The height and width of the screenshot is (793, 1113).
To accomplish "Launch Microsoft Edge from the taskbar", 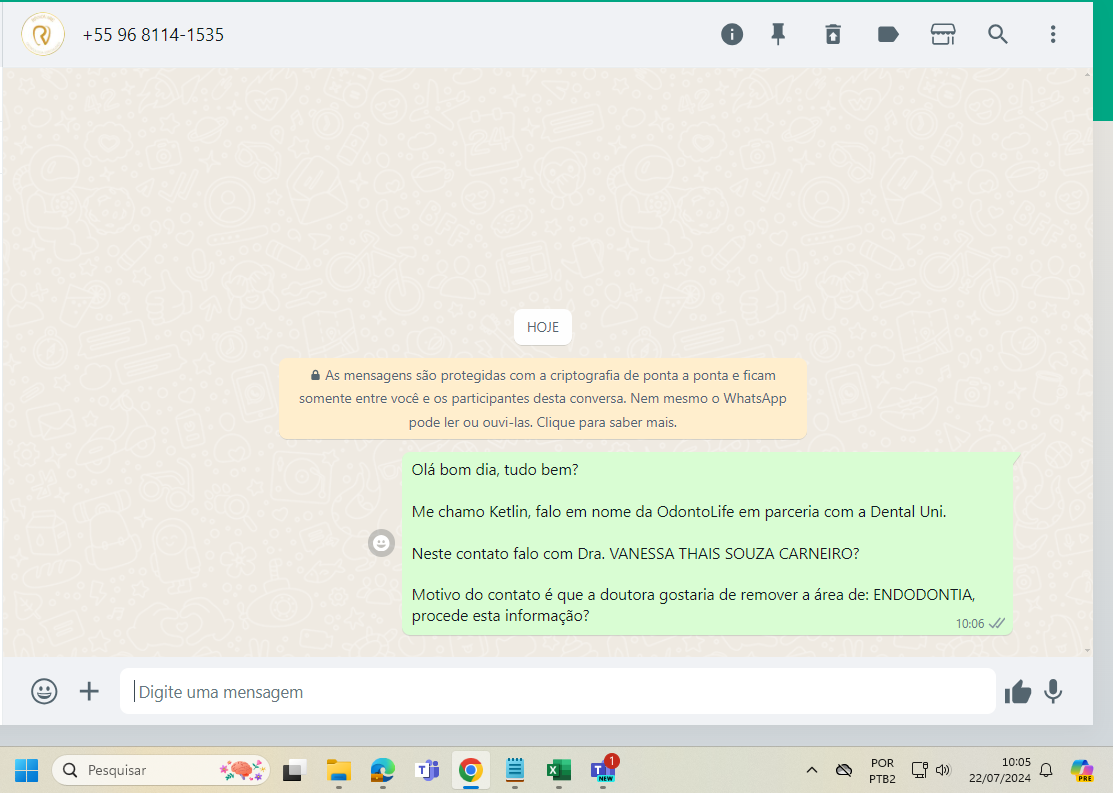I will 383,770.
